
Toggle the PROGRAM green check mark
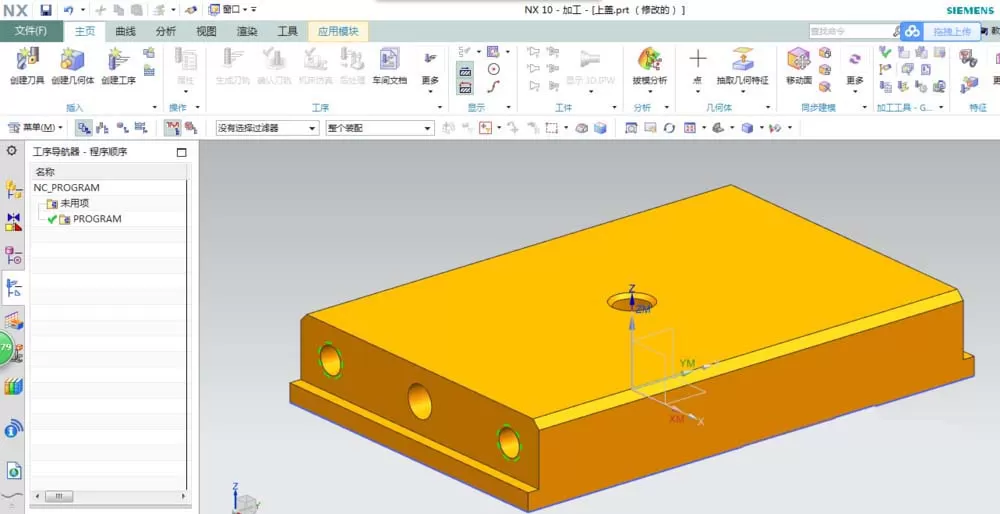click(x=52, y=219)
